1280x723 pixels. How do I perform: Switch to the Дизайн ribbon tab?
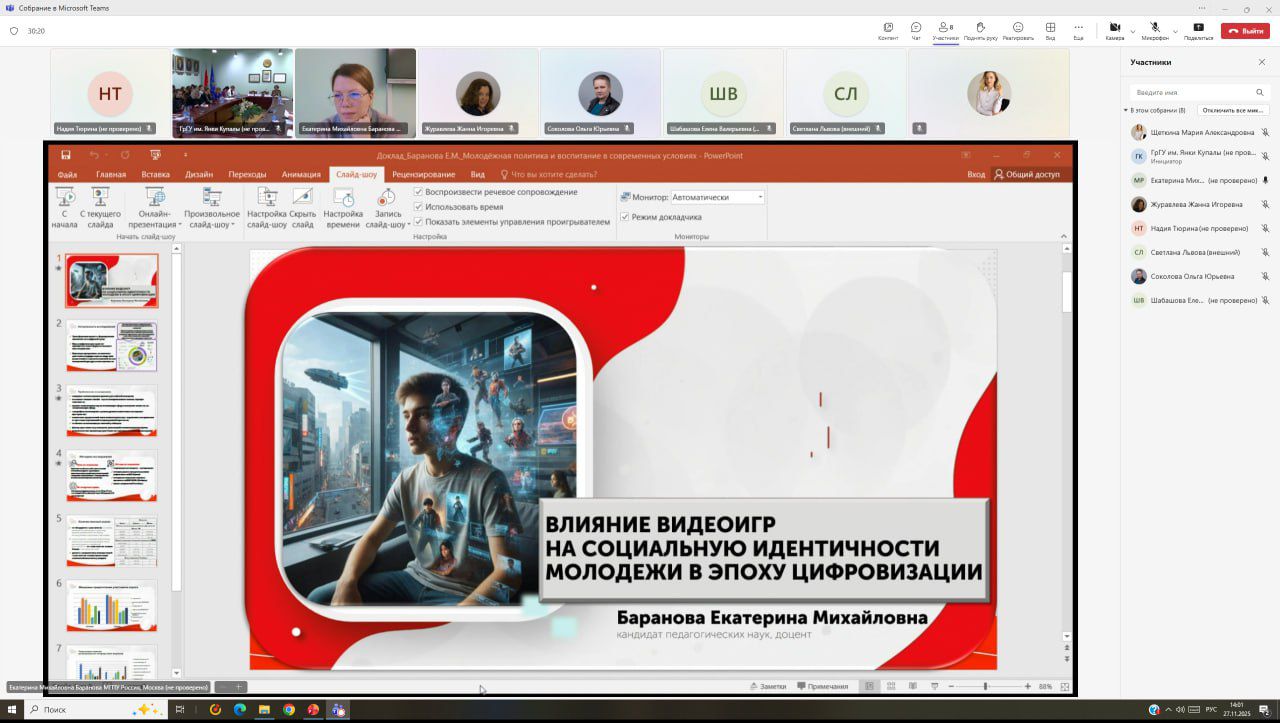pyautogui.click(x=199, y=174)
